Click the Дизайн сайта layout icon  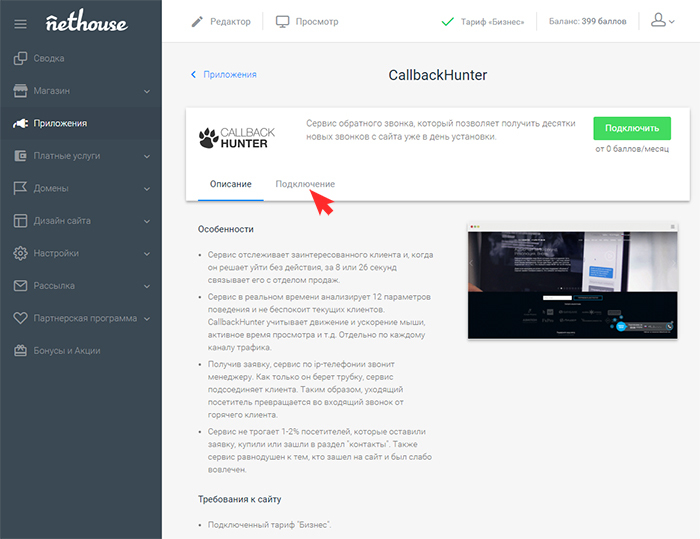(x=20, y=221)
